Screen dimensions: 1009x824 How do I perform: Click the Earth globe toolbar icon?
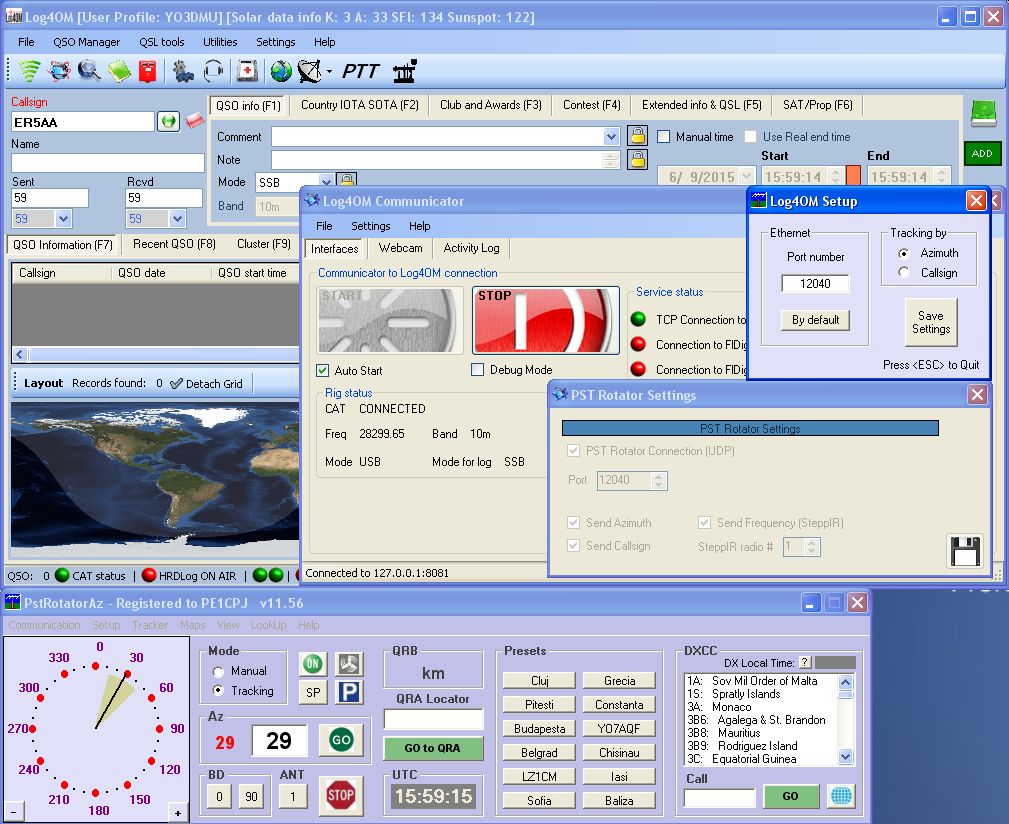coord(281,71)
